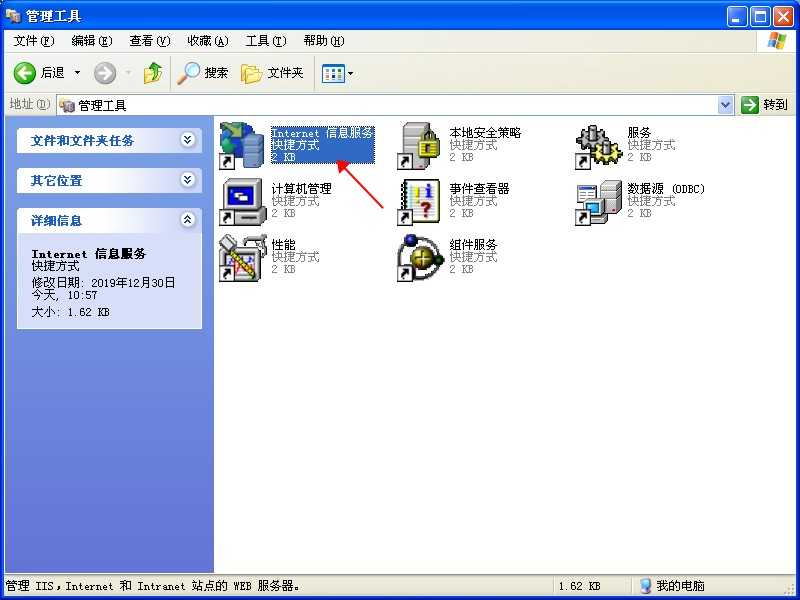Open the 帮助(H) menu
Viewport: 800px width, 600px height.
point(324,41)
